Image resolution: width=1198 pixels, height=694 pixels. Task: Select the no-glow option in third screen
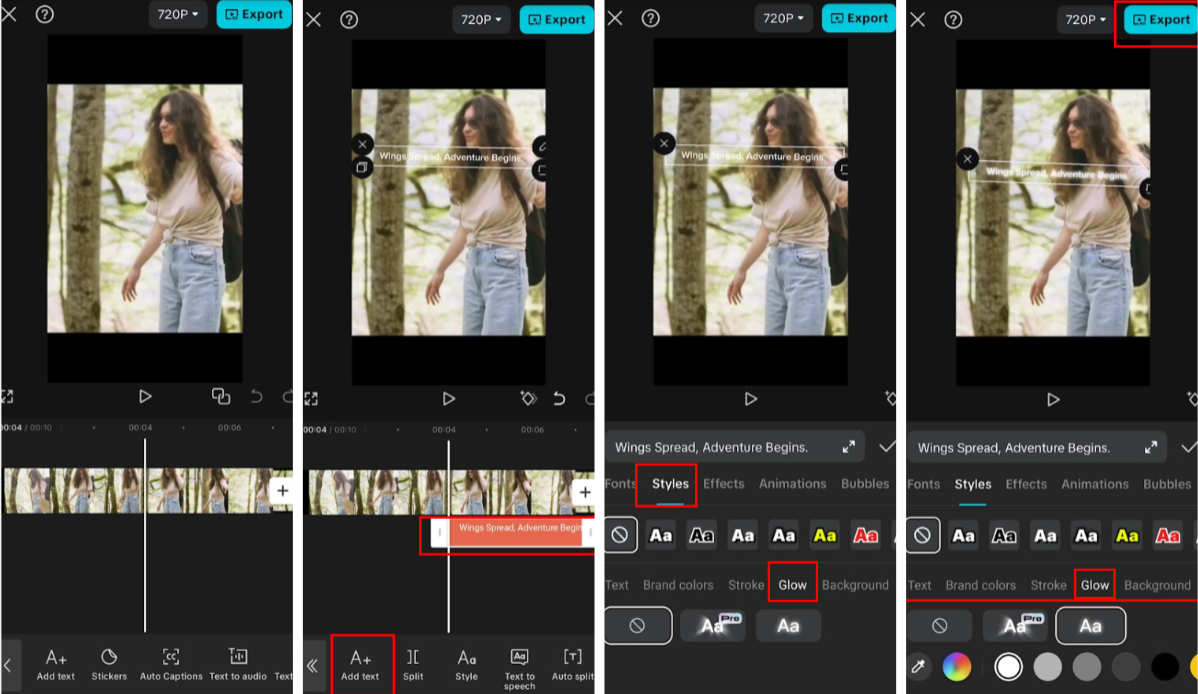click(x=637, y=626)
